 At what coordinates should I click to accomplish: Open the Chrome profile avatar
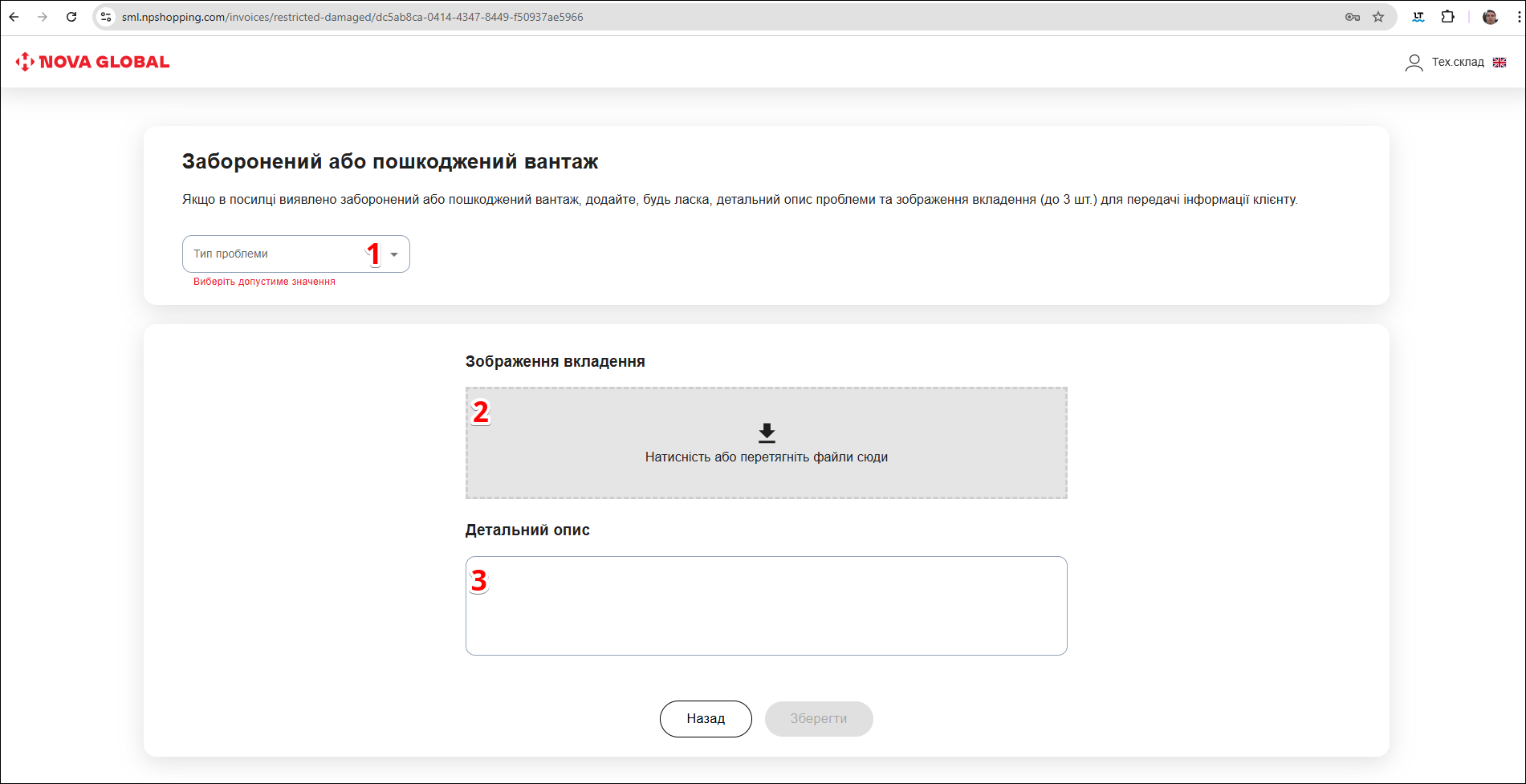pyautogui.click(x=1490, y=17)
